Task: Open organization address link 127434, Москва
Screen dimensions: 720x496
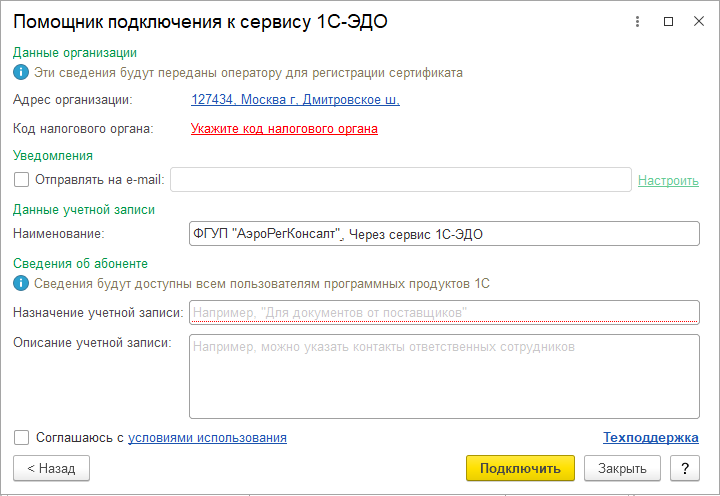Action: pos(295,99)
